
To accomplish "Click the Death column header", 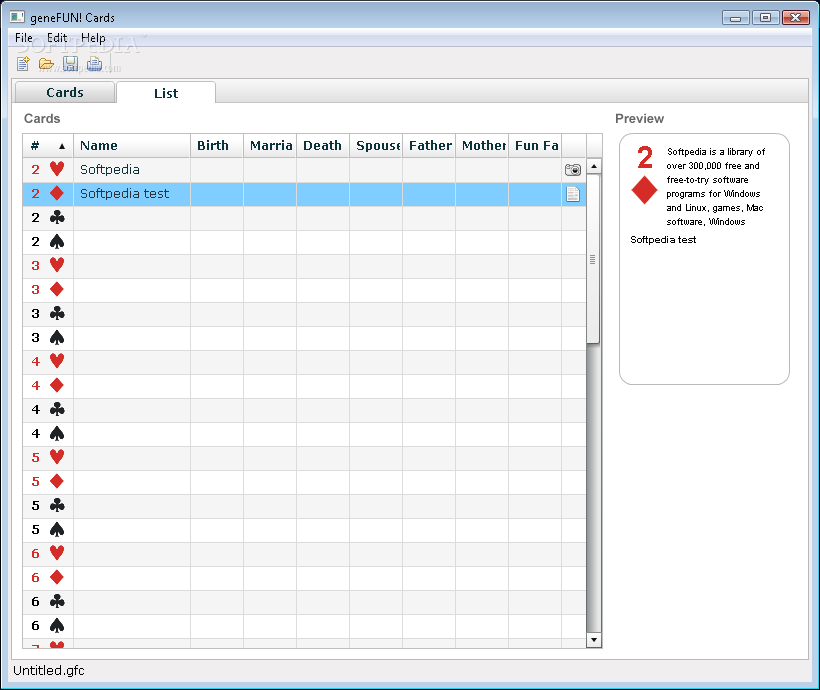I will click(x=323, y=145).
